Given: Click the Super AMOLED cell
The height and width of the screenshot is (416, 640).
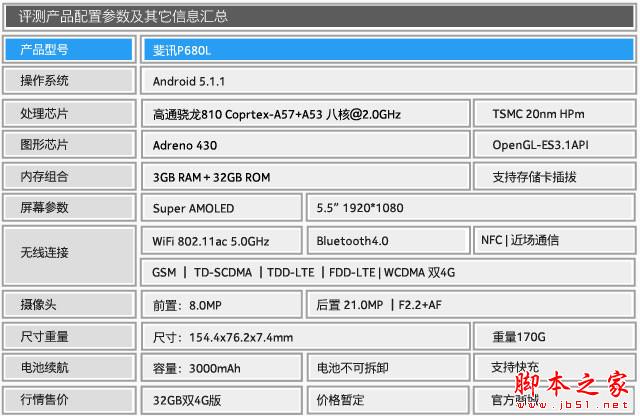Looking at the screenshot, I should click(x=222, y=208).
